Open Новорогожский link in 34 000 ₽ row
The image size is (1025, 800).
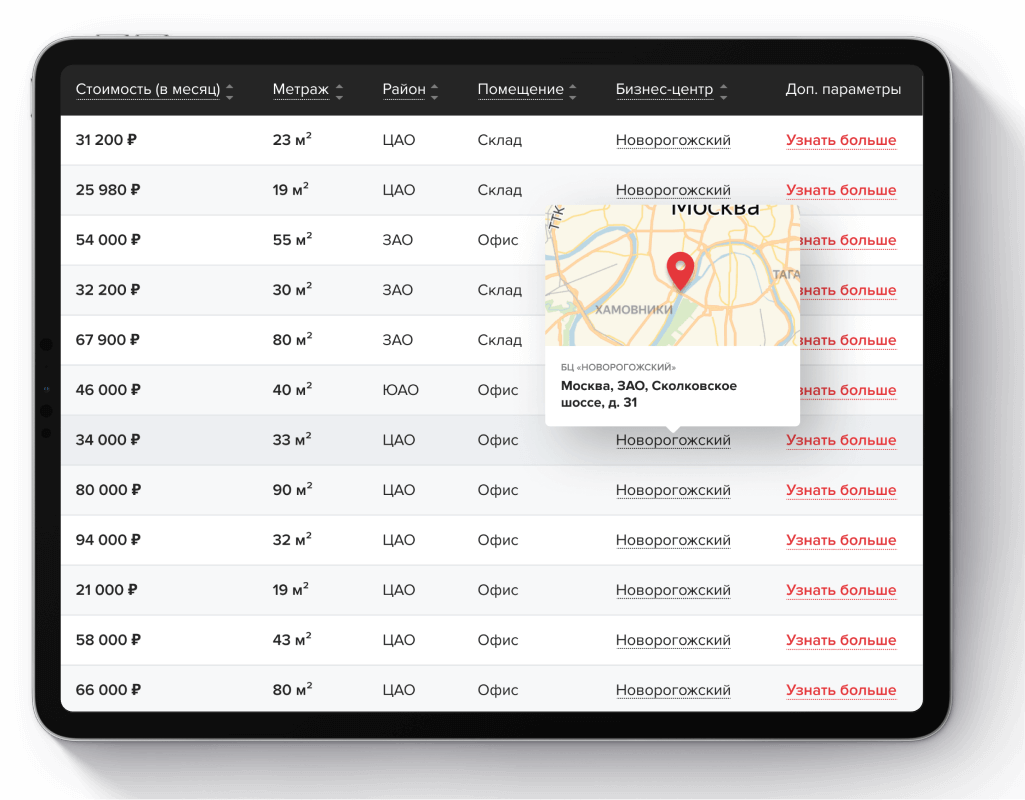pyautogui.click(x=673, y=440)
